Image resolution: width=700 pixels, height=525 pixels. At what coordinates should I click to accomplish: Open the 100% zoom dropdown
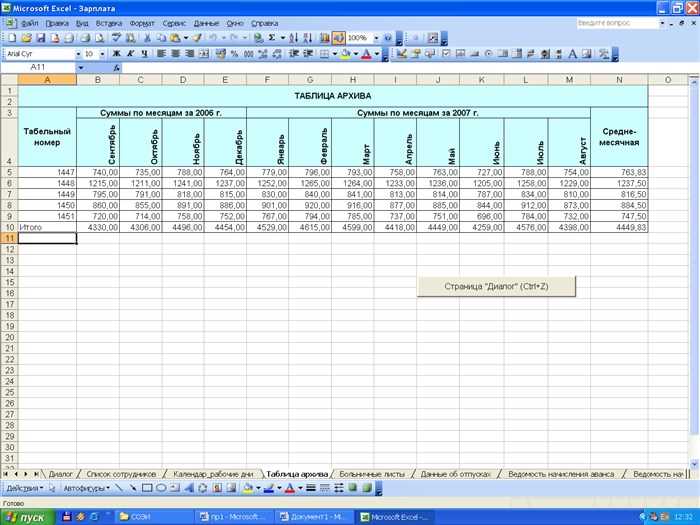coord(376,38)
